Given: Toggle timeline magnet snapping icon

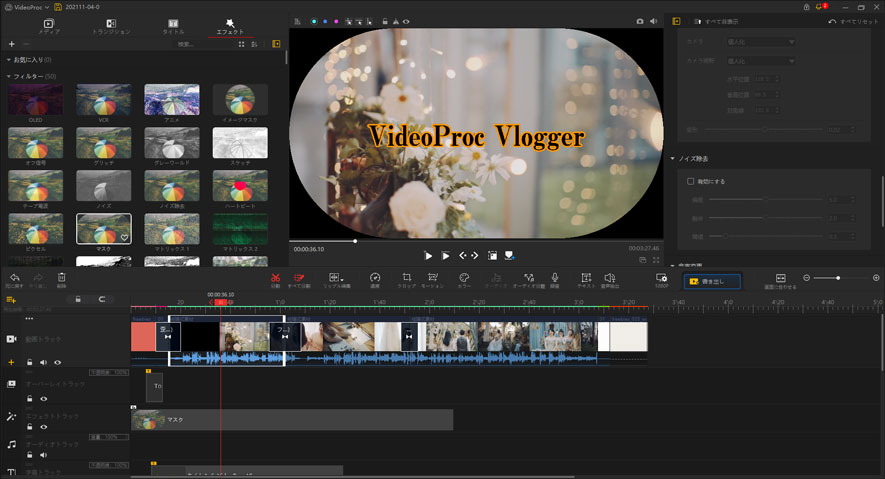Looking at the screenshot, I should click(102, 299).
